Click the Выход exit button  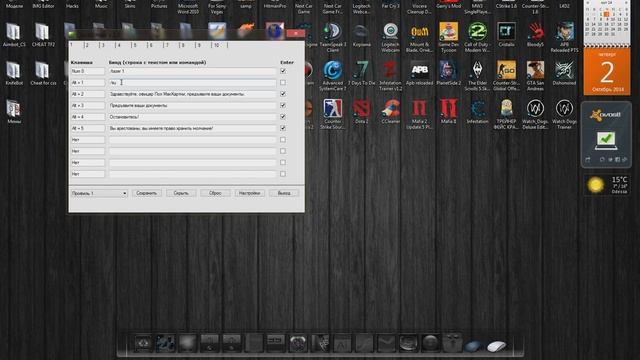pyautogui.click(x=284, y=193)
